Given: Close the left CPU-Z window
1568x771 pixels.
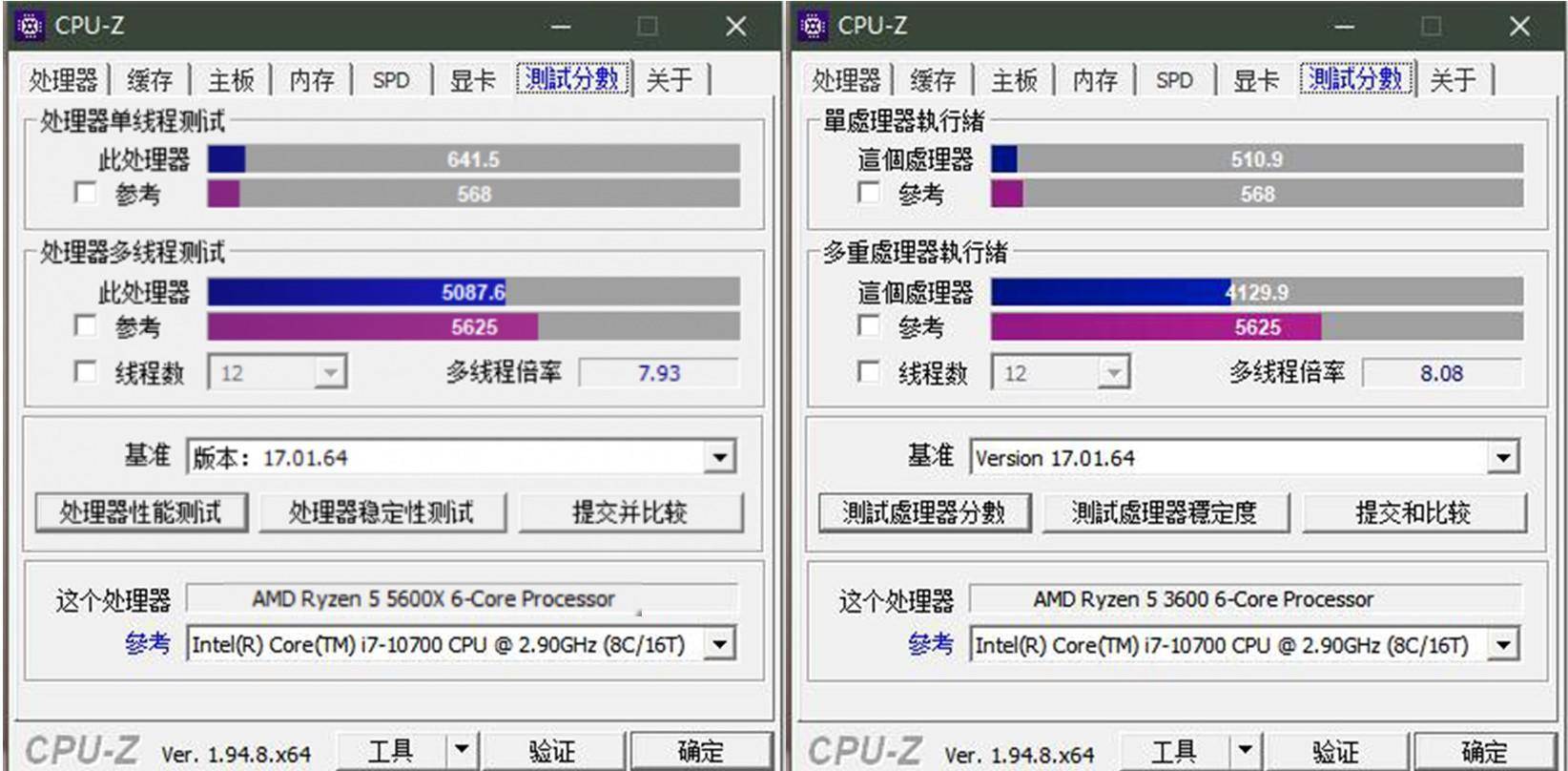Looking at the screenshot, I should click(736, 27).
